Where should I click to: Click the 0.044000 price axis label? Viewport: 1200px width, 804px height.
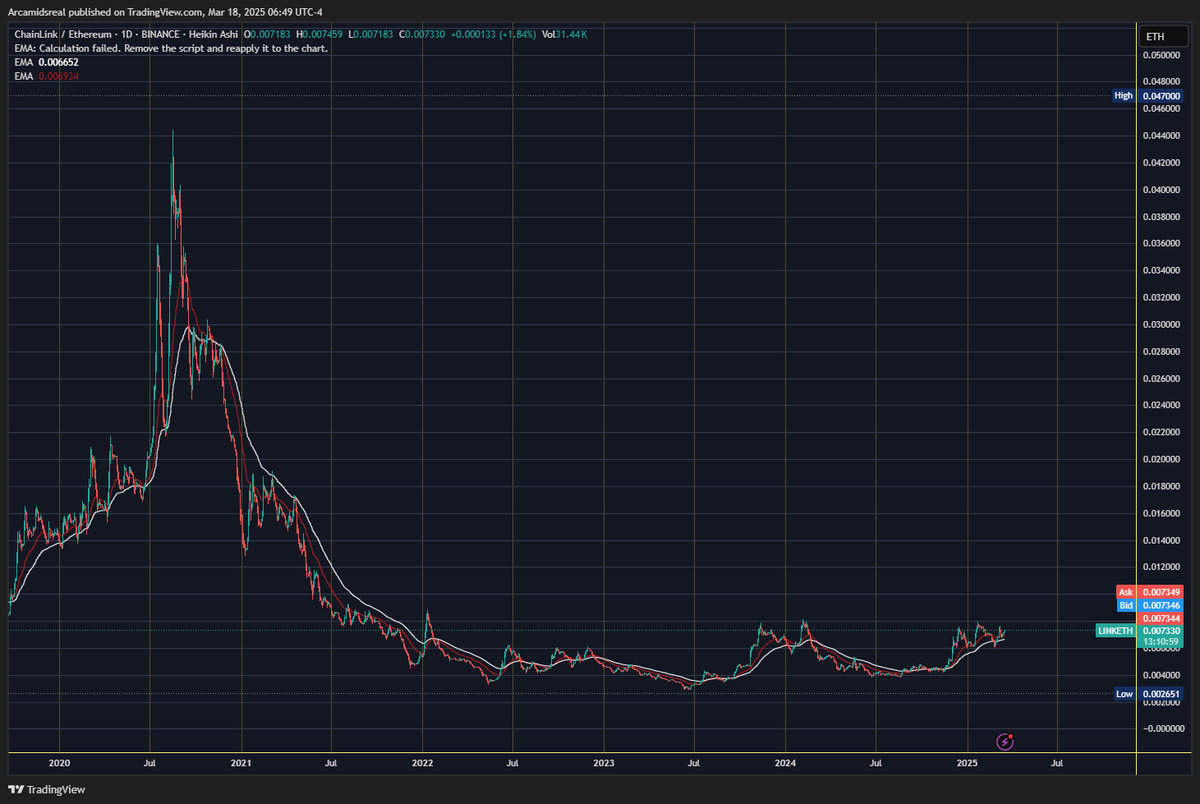tap(1164, 135)
